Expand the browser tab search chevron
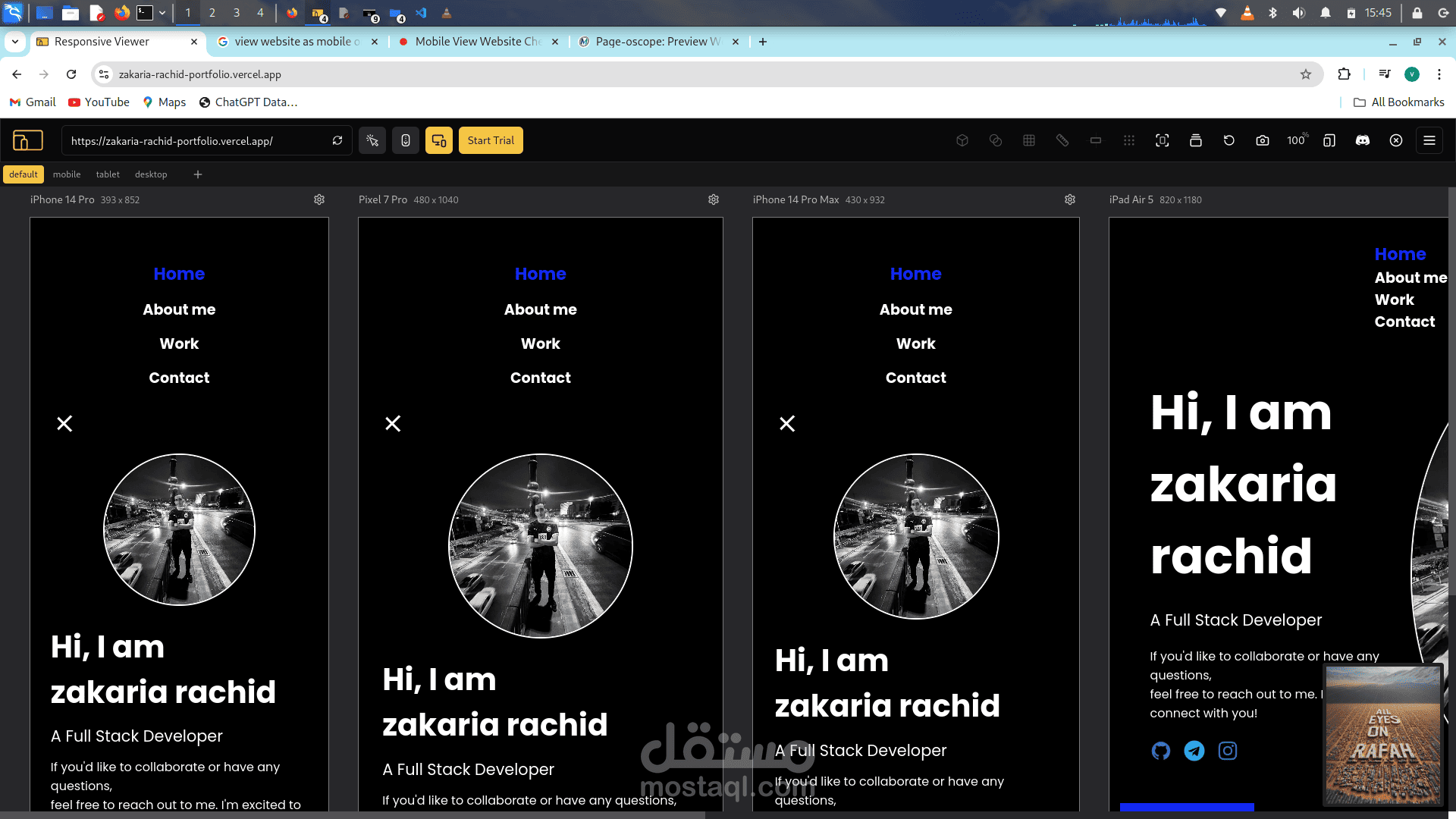The image size is (1456, 819). click(x=15, y=42)
